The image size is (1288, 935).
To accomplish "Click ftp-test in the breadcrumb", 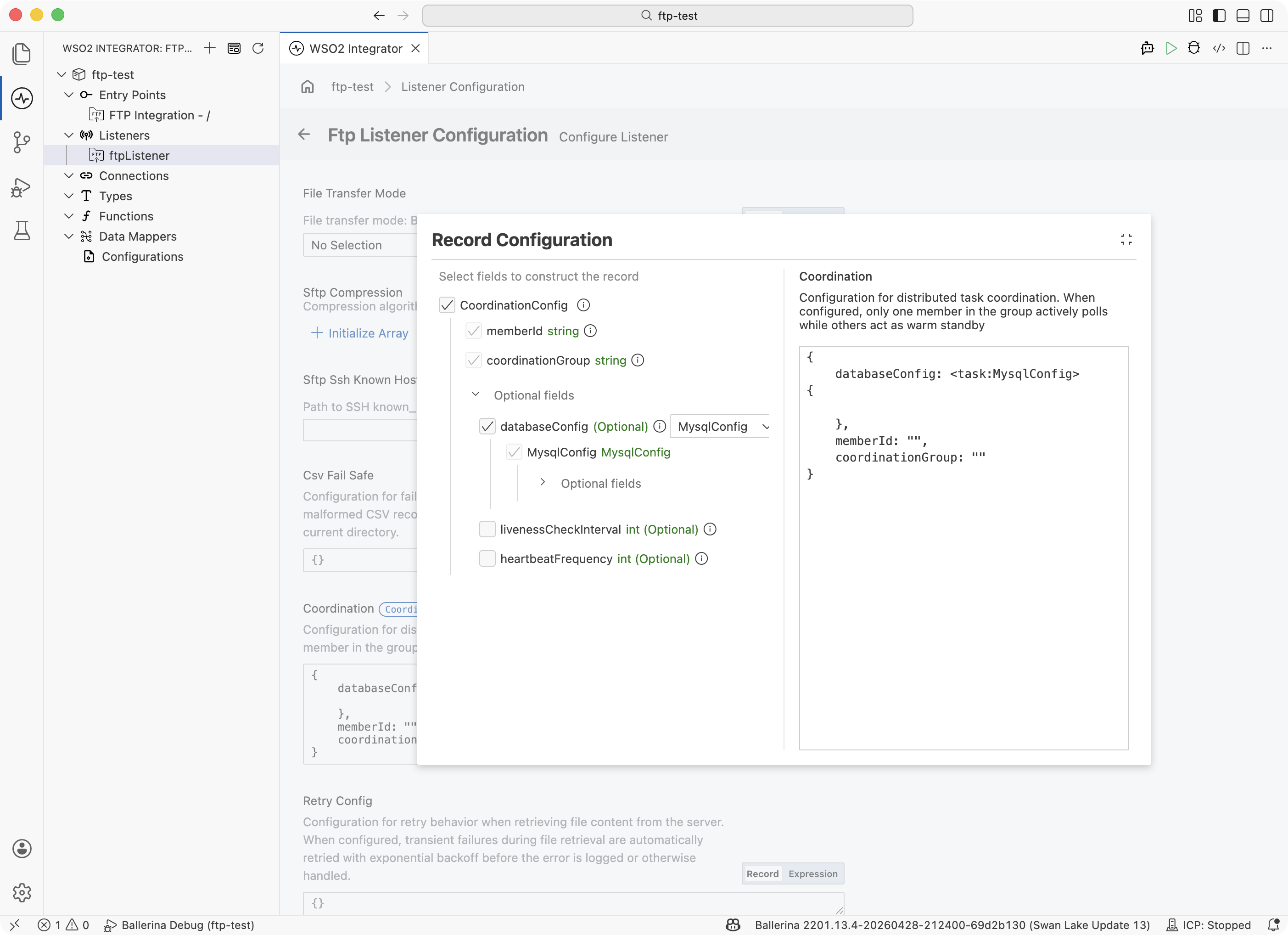I will [x=352, y=86].
